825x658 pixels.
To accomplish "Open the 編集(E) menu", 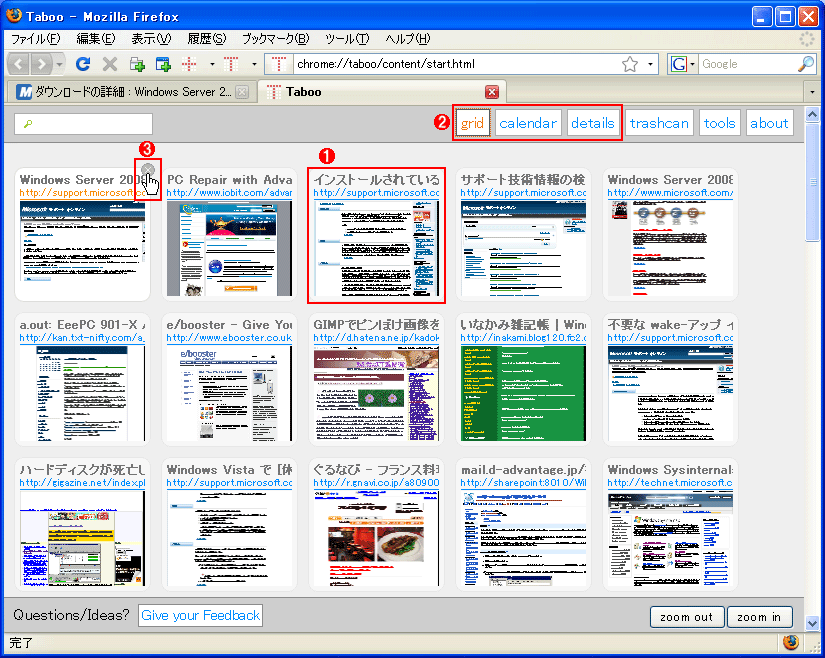I will pos(95,39).
